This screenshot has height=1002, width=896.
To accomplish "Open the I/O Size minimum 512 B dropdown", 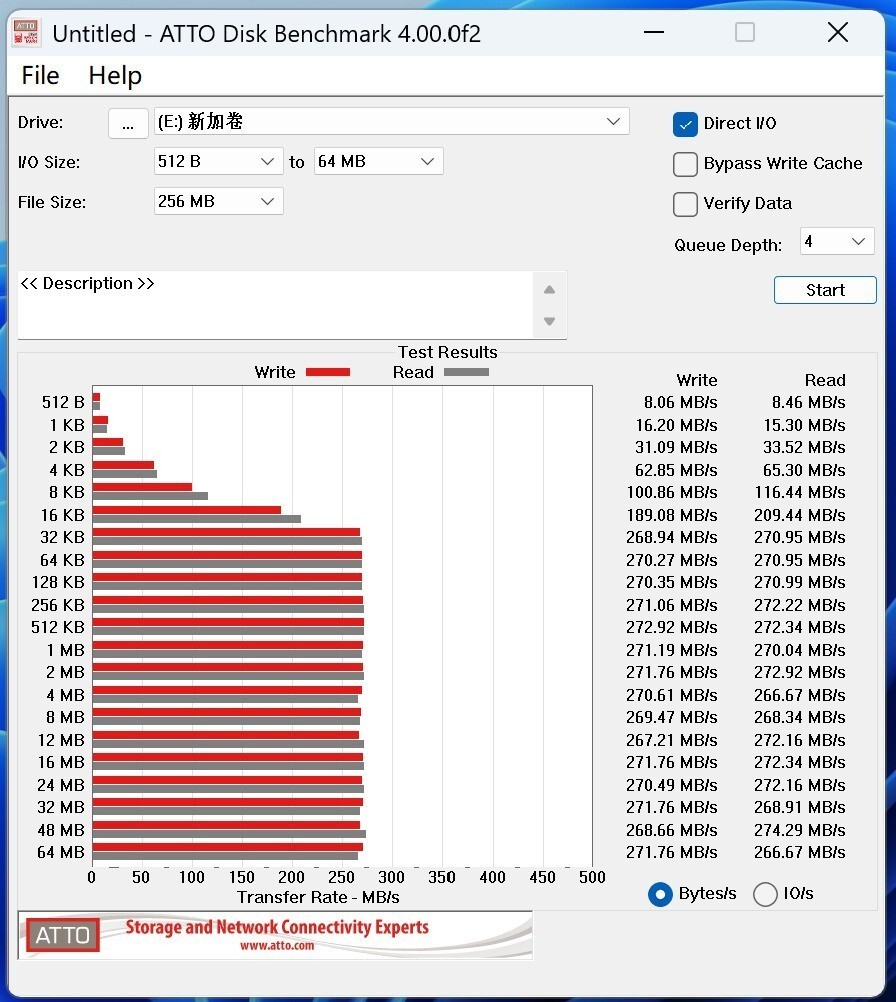I will 218,162.
